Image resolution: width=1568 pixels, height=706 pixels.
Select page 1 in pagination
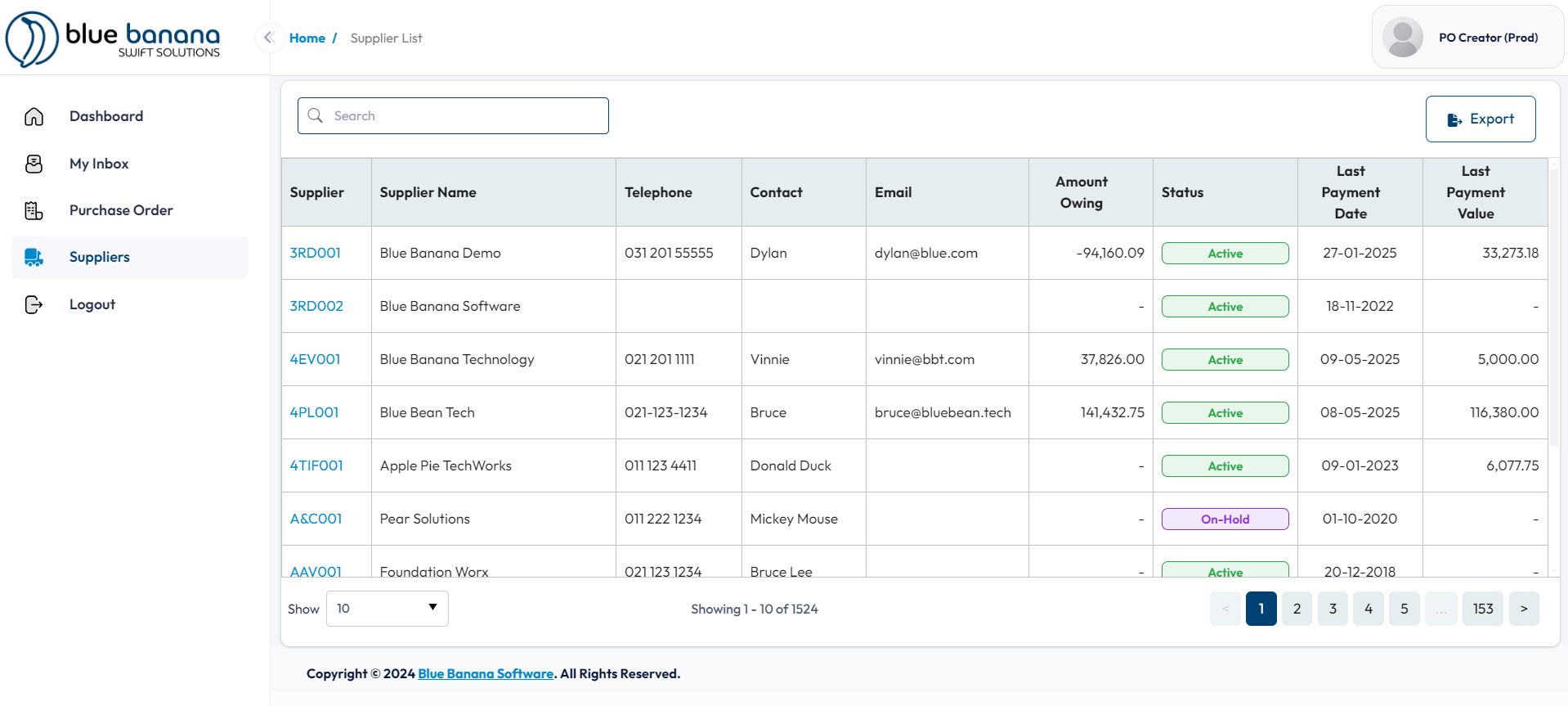[x=1261, y=609]
